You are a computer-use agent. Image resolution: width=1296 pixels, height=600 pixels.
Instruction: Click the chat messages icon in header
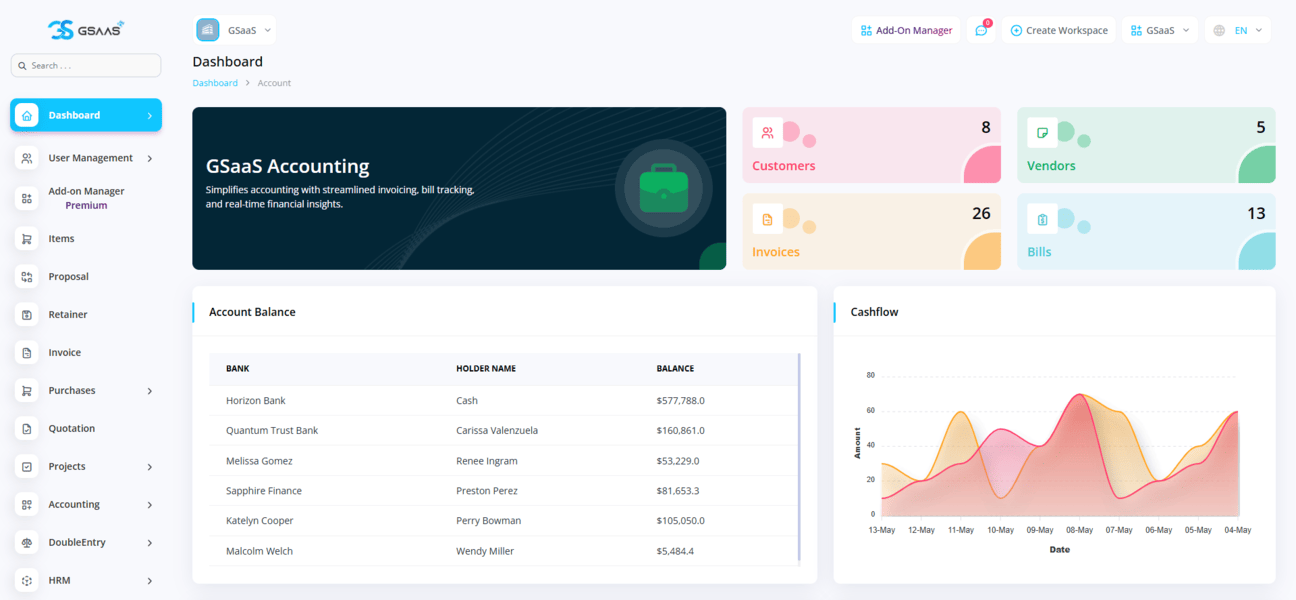[x=981, y=30]
